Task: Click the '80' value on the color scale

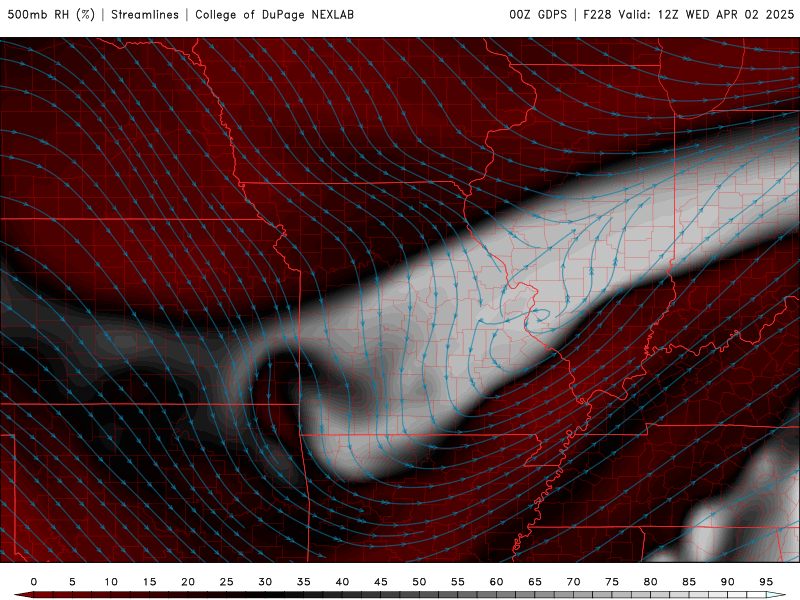Action: [650, 582]
